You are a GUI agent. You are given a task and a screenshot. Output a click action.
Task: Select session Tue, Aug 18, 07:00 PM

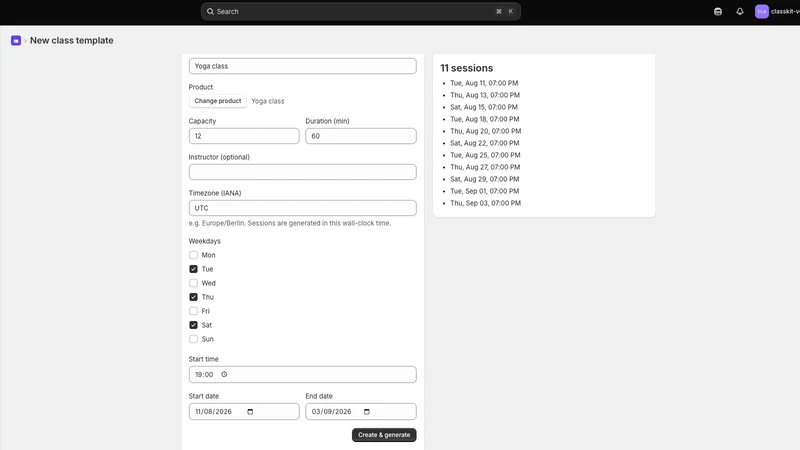pyautogui.click(x=485, y=119)
